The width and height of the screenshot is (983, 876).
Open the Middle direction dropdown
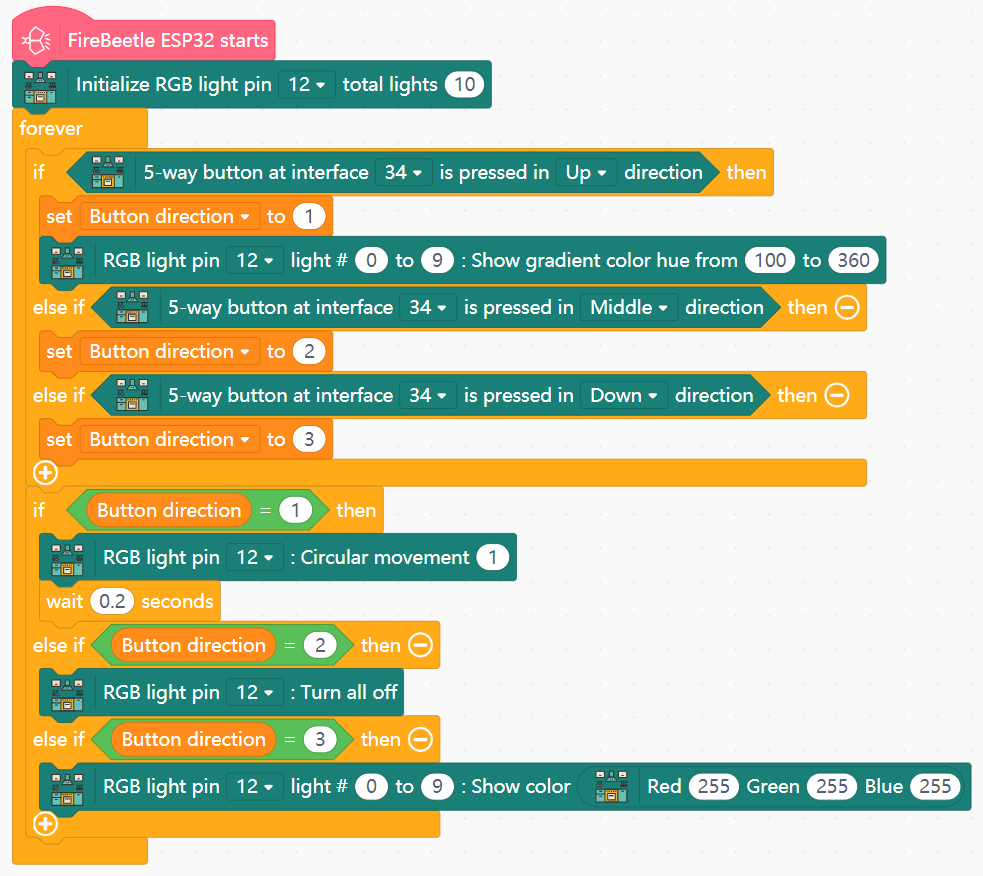pyautogui.click(x=628, y=307)
